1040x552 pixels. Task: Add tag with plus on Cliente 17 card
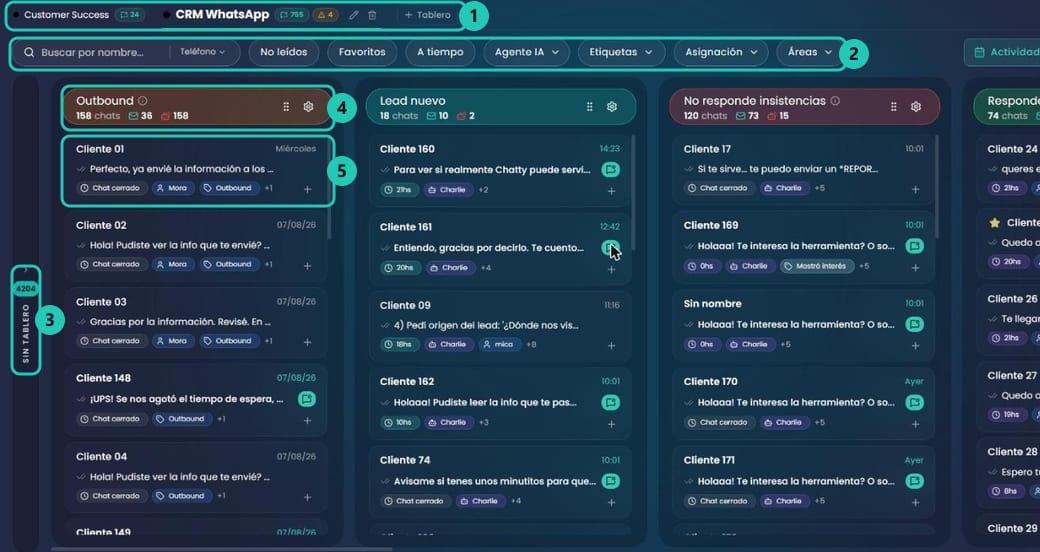point(915,189)
